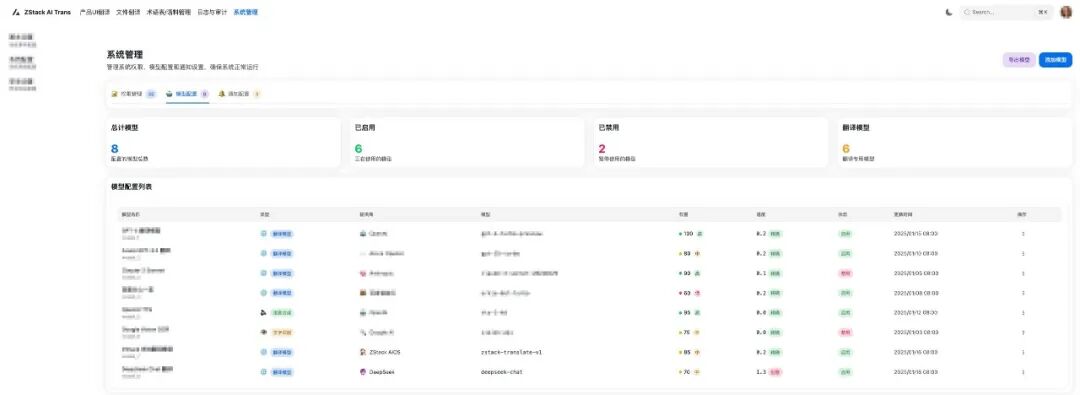The width and height of the screenshot is (1080, 395).
Task: Click the speech type icon in weight 95 row
Action: (x=263, y=312)
